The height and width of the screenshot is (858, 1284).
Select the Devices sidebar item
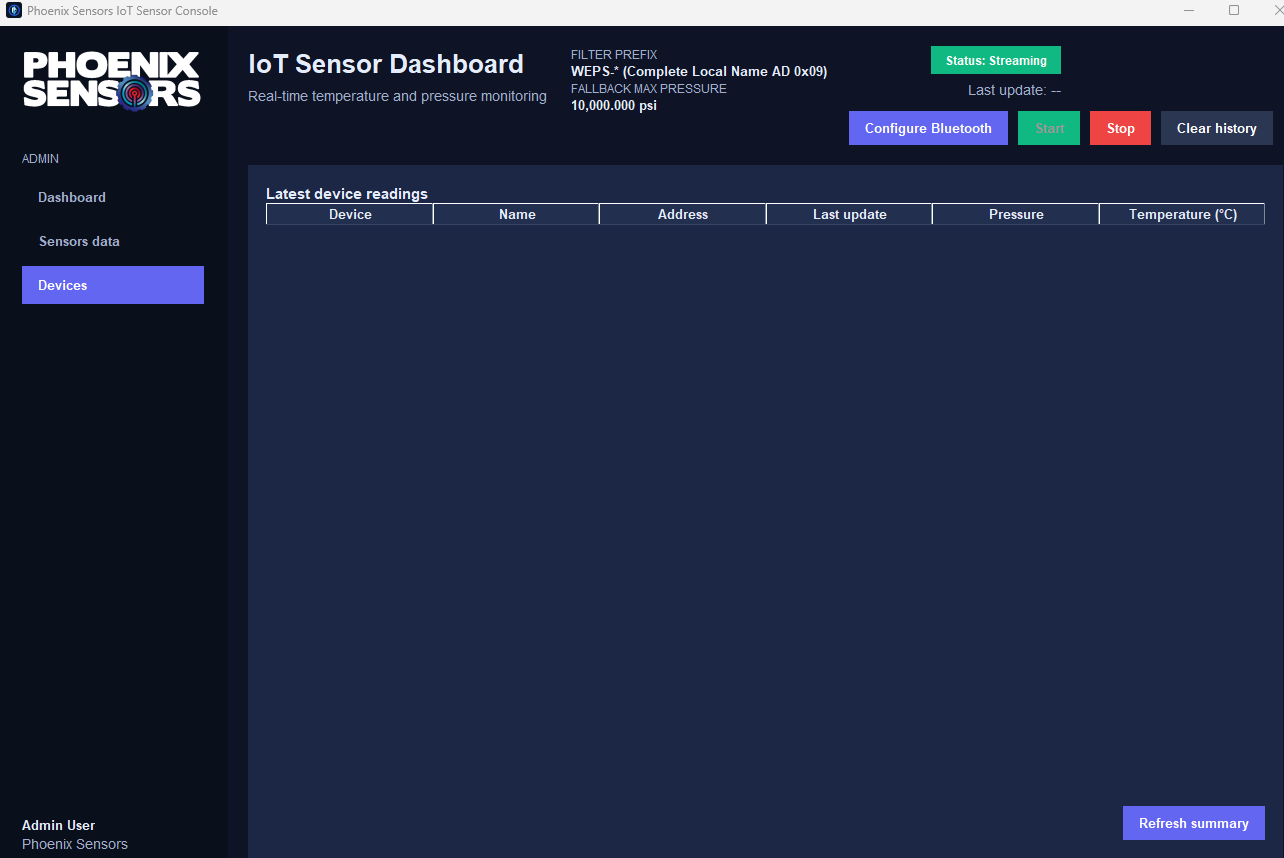click(113, 285)
